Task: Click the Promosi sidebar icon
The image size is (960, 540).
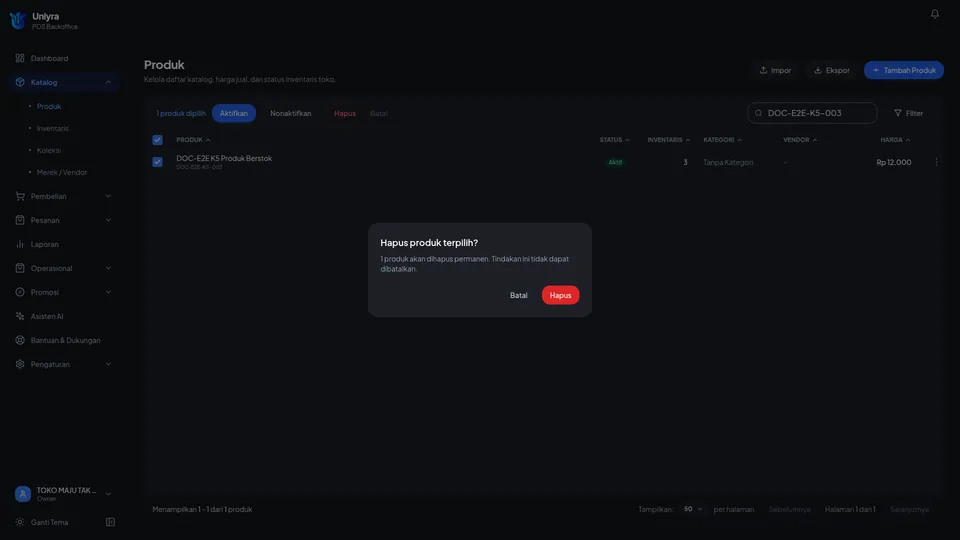Action: [x=20, y=292]
